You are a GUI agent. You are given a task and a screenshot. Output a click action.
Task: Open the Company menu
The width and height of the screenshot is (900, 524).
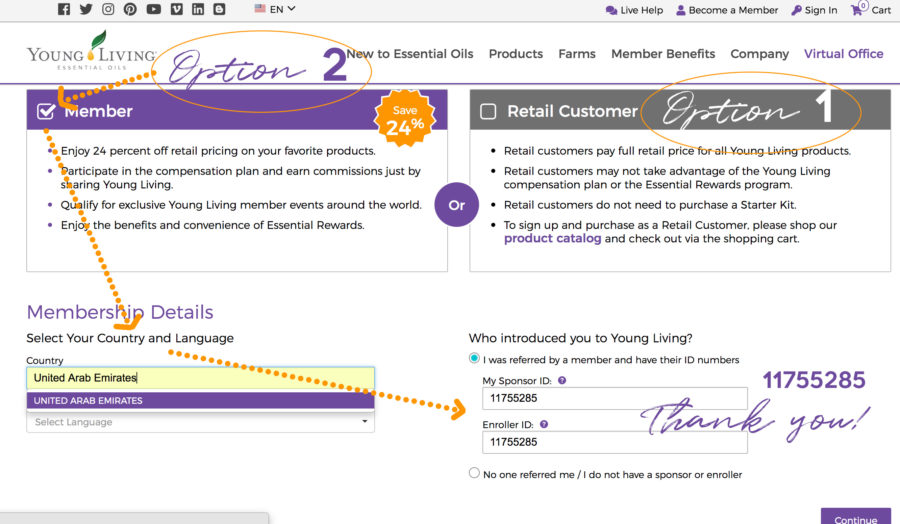tap(759, 54)
